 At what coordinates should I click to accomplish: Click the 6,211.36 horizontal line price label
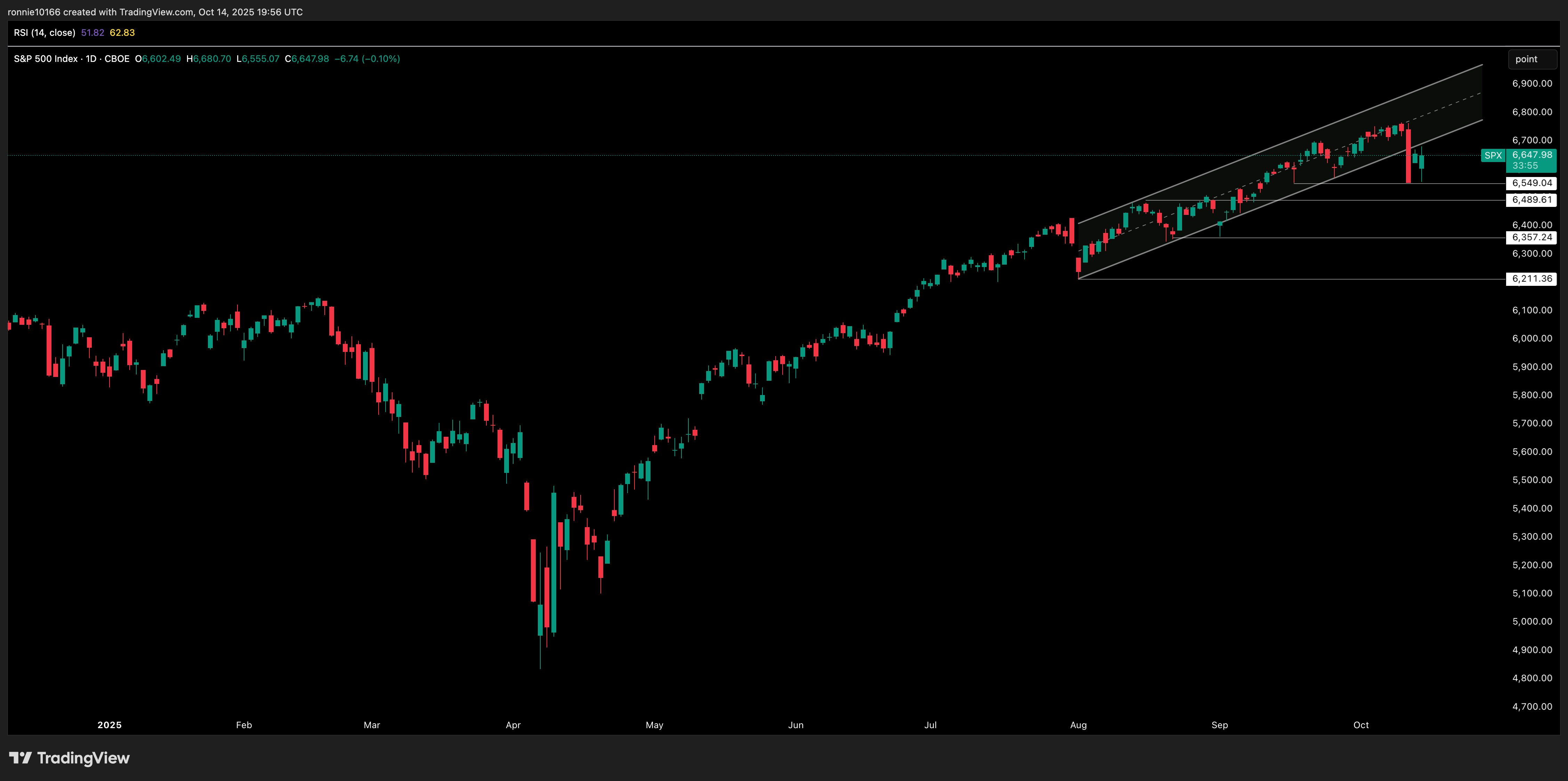(x=1531, y=279)
